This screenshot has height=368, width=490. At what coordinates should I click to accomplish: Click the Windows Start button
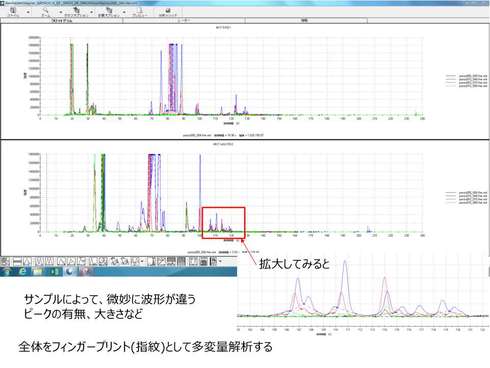(x=7, y=271)
